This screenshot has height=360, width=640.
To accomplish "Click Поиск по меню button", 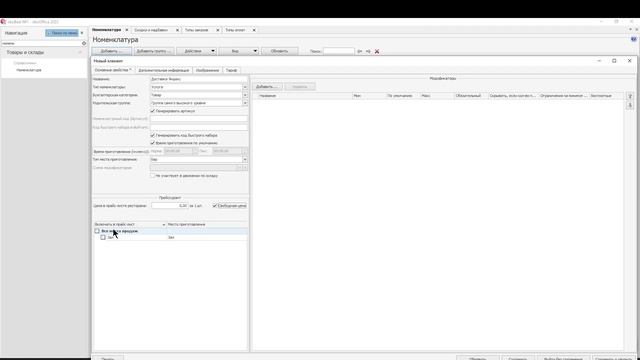I will click(x=62, y=33).
